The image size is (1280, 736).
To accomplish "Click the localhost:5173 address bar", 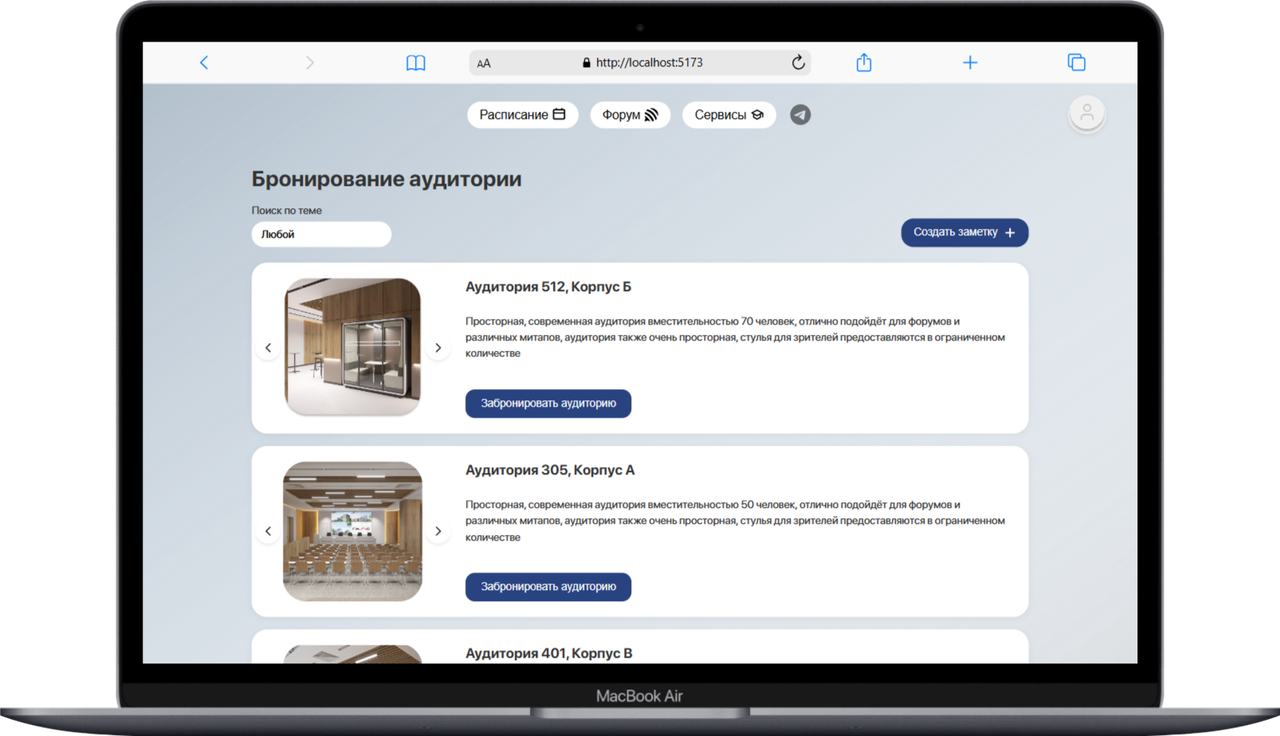I will 640,62.
